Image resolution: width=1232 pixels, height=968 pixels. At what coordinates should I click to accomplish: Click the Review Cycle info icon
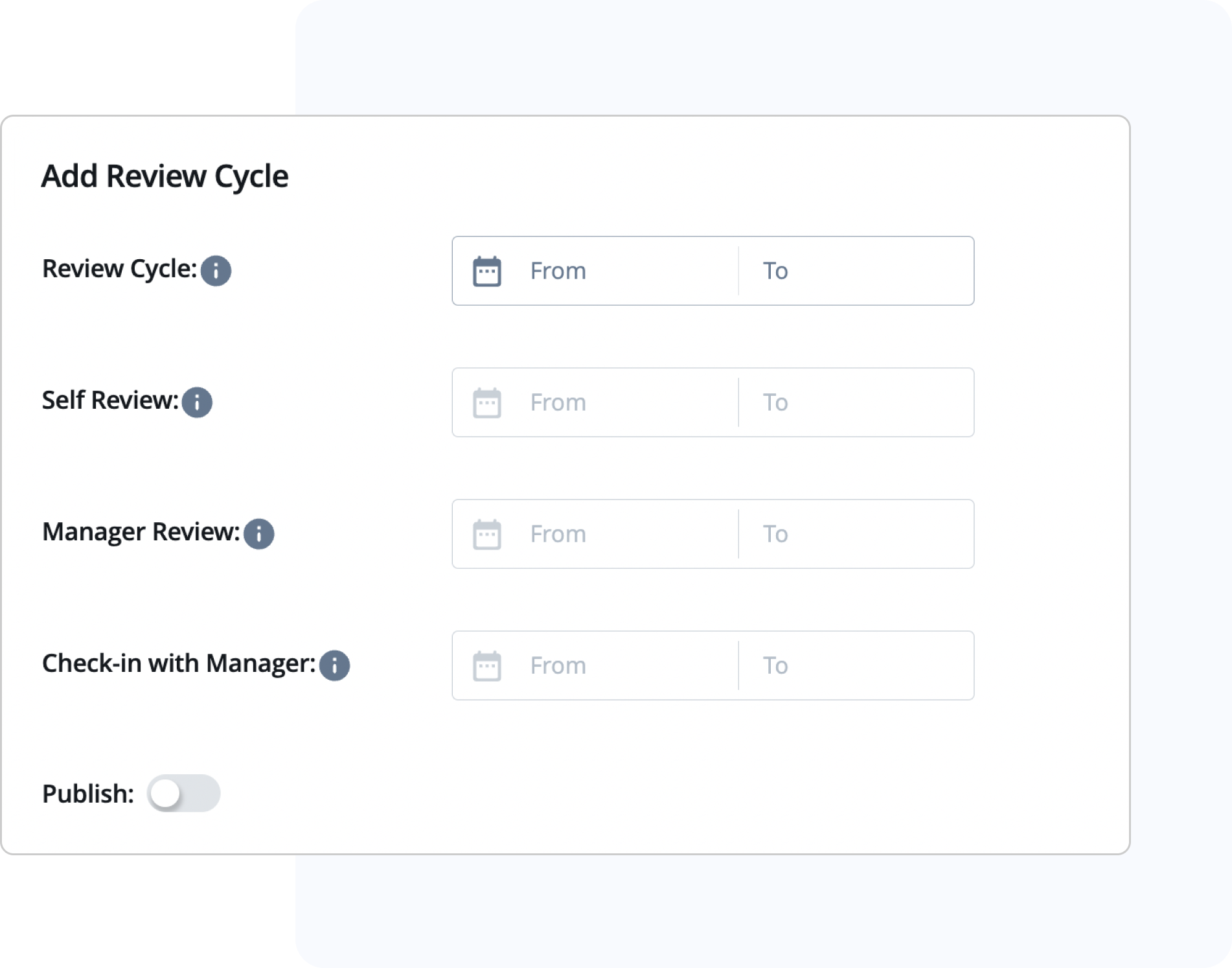point(217,271)
